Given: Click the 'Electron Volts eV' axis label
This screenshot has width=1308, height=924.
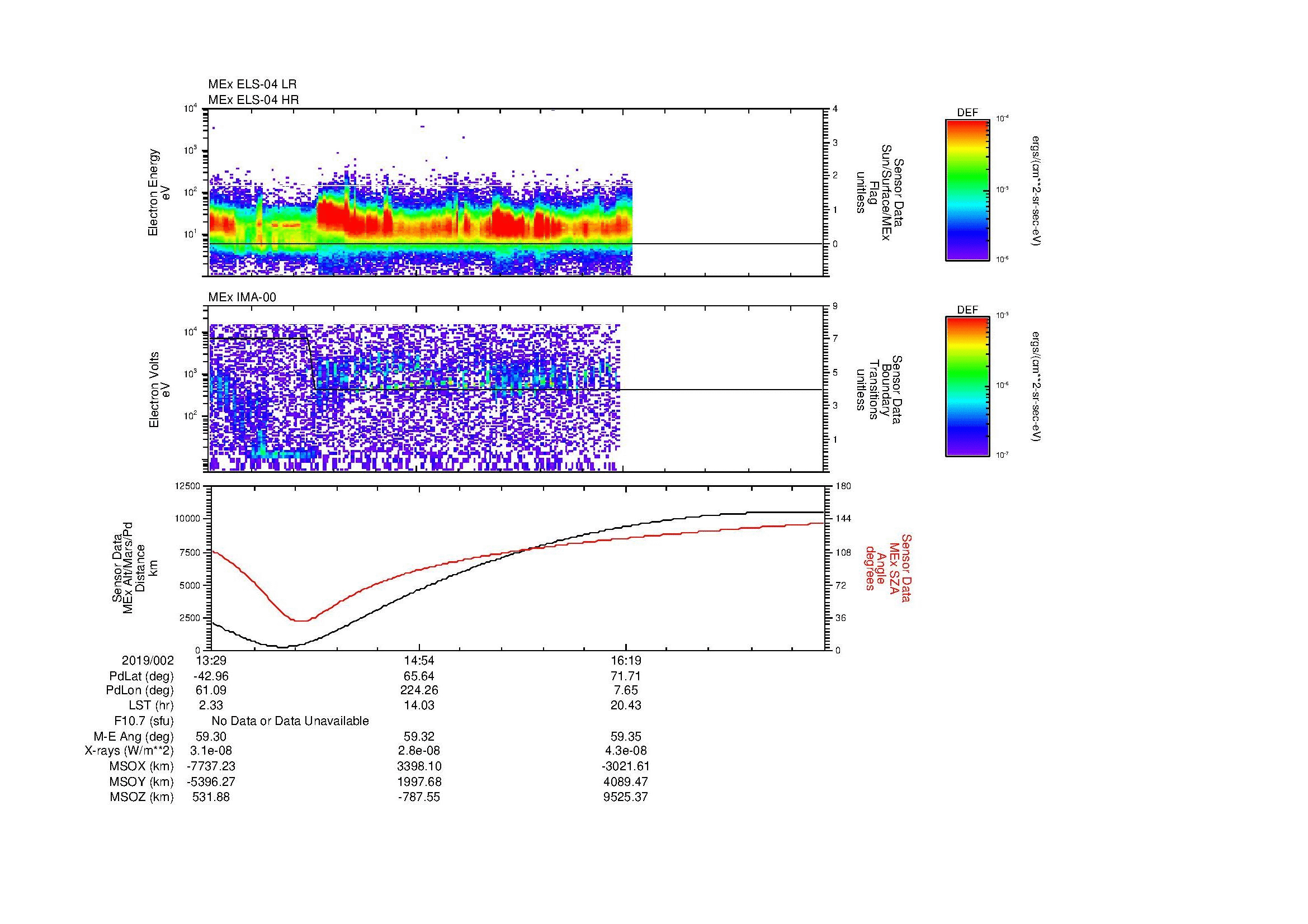Looking at the screenshot, I should pyautogui.click(x=159, y=390).
